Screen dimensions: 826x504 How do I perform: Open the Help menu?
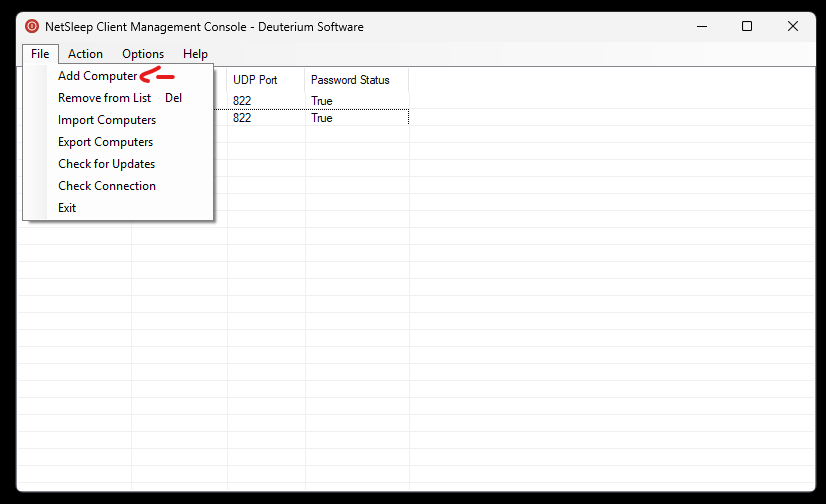[195, 54]
